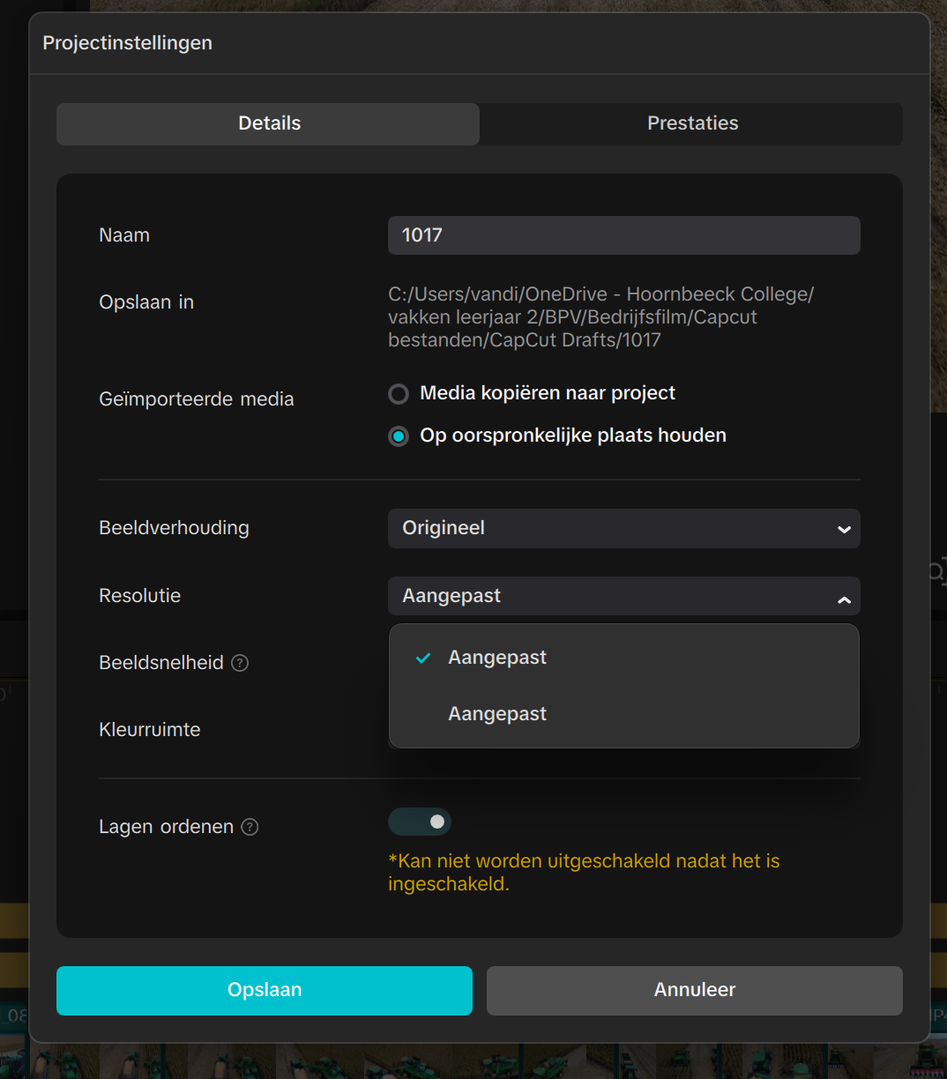
Task: Open the Prestaties tab
Action: click(692, 124)
